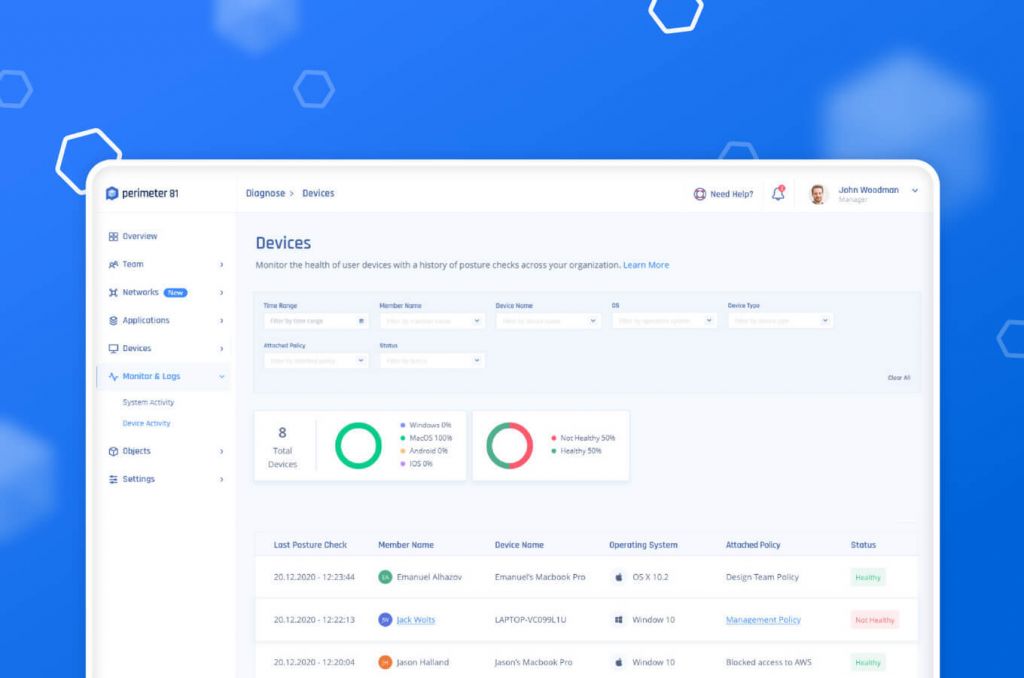Click the Learn More link
Viewport: 1024px width, 678px height.
tap(646, 265)
